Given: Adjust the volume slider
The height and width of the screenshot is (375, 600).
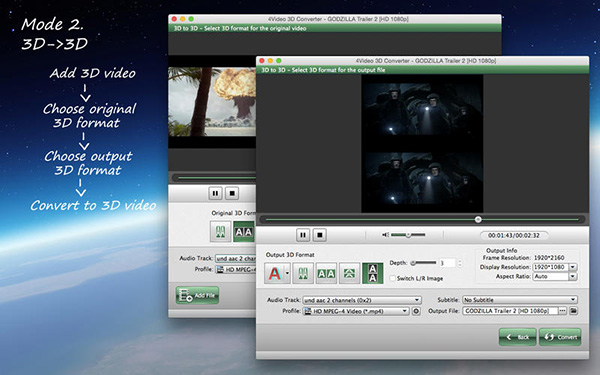Looking at the screenshot, I should coord(408,235).
